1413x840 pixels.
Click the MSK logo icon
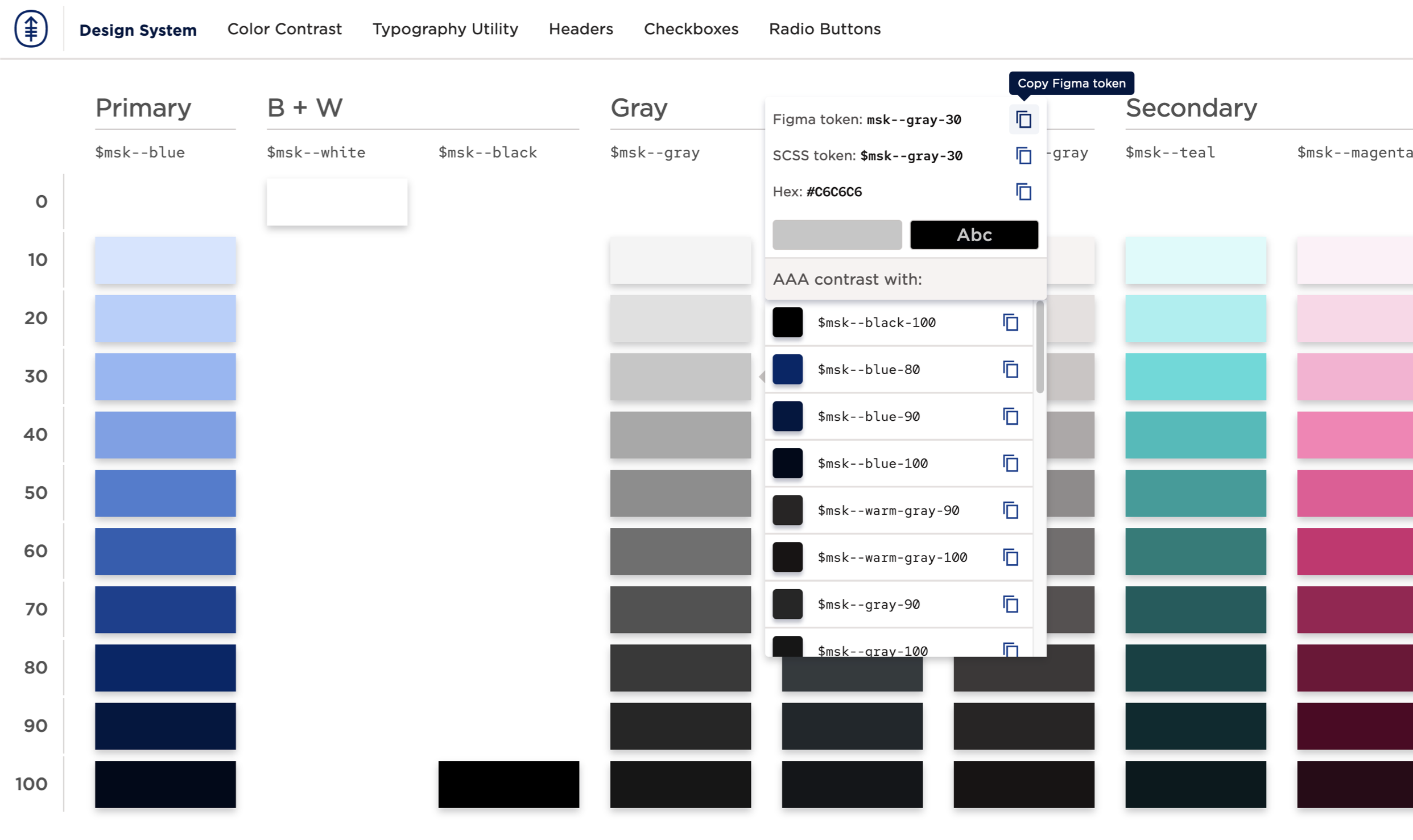pos(31,28)
